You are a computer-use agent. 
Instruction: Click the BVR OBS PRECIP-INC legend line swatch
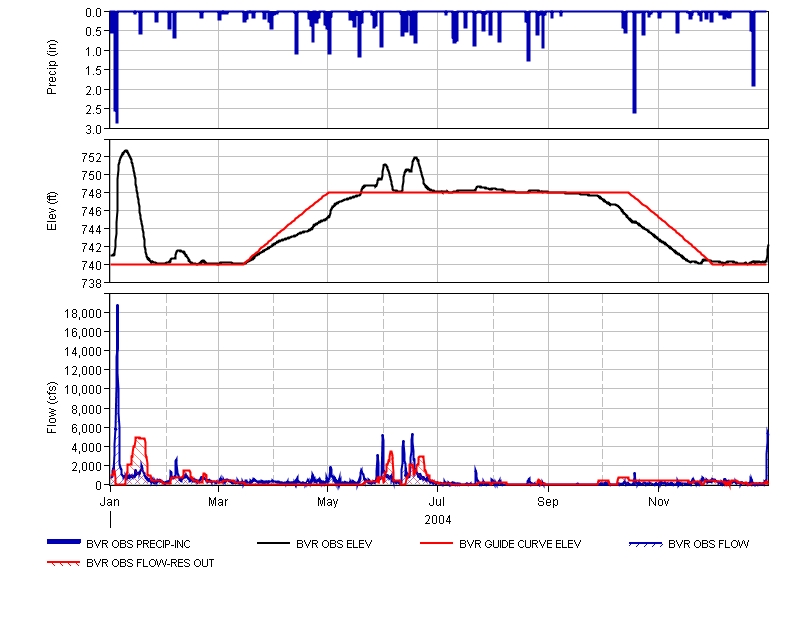click(63, 543)
